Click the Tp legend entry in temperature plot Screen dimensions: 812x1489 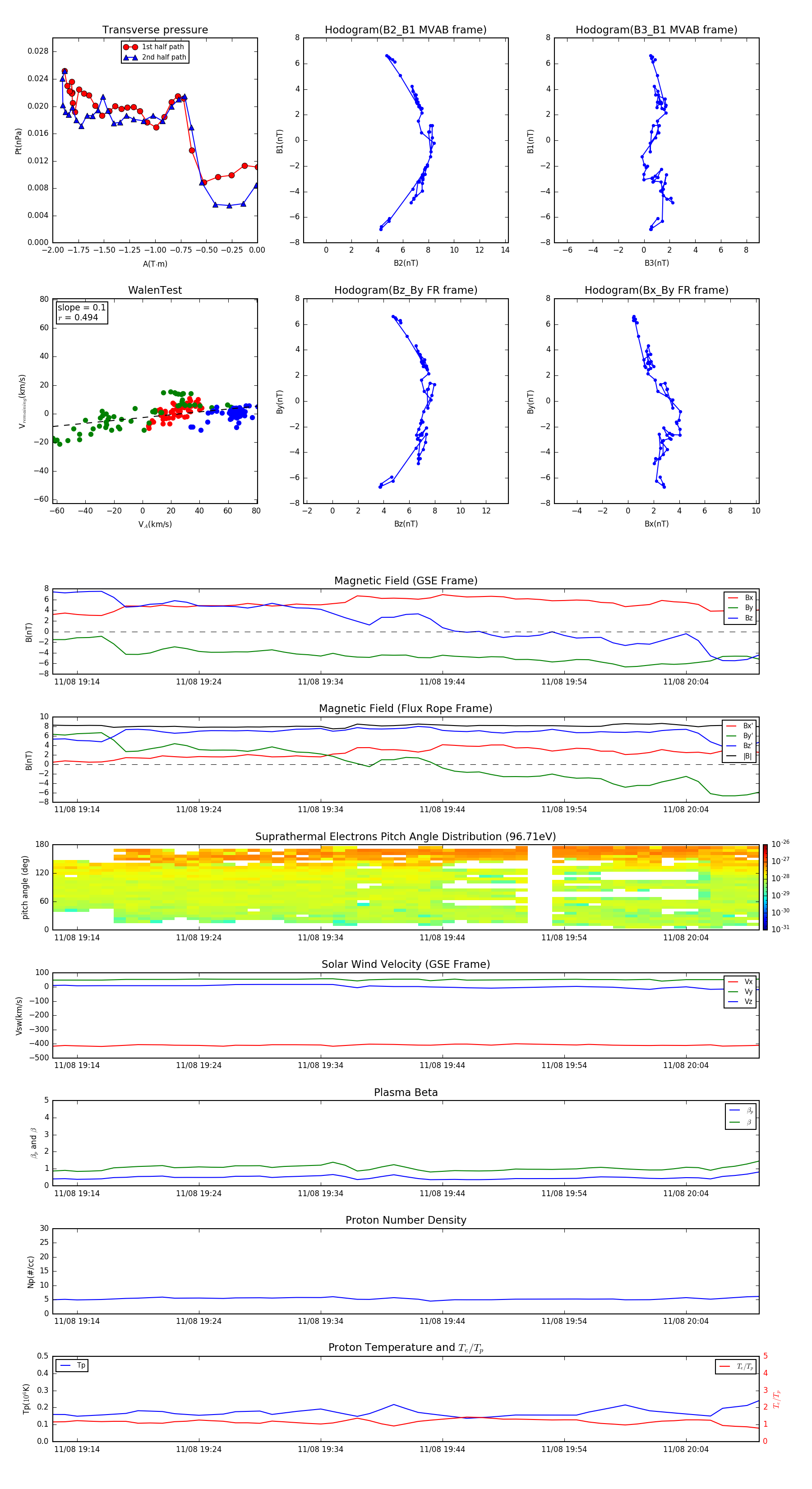point(73,1365)
